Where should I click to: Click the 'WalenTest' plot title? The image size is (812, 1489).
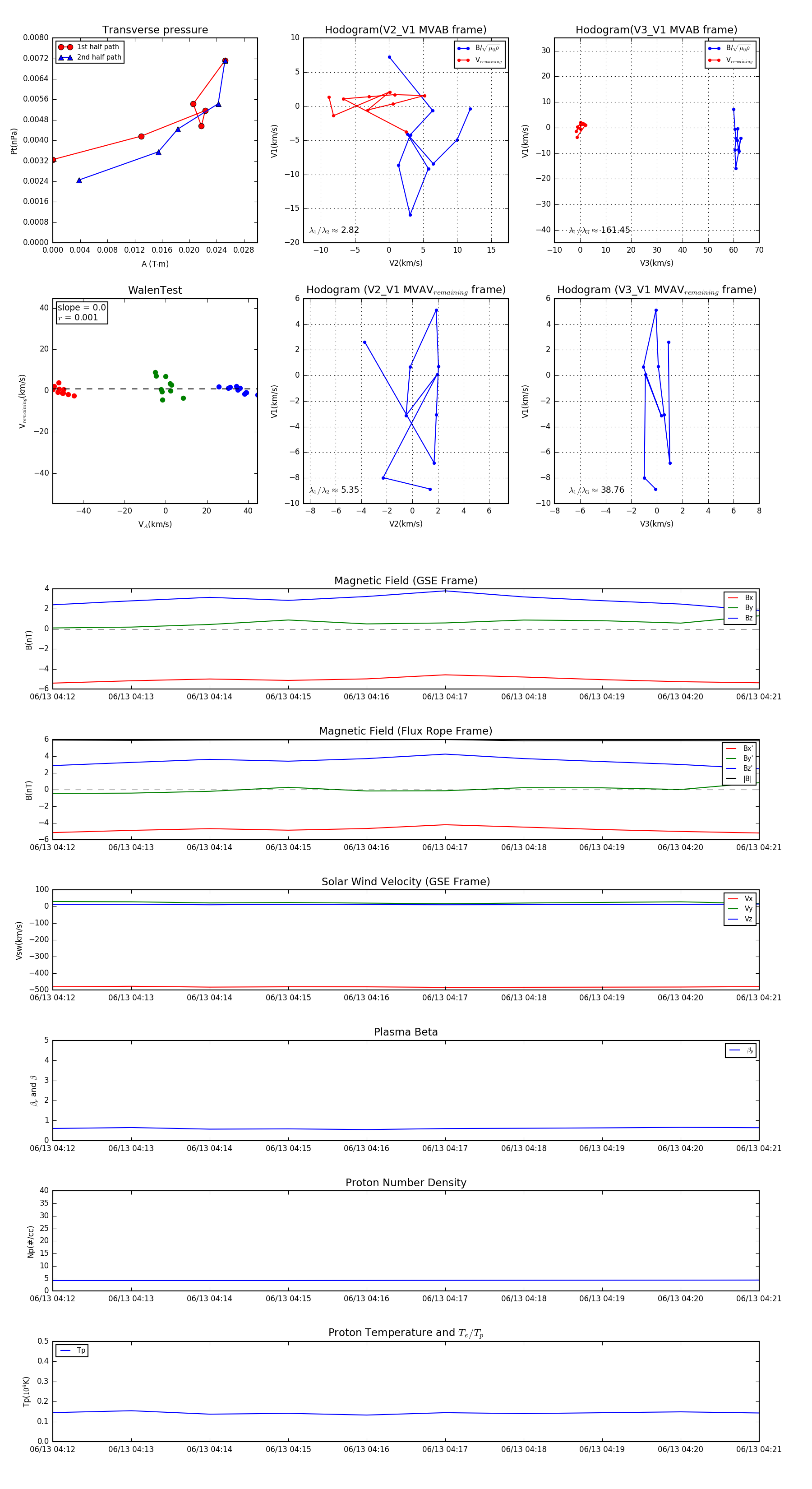coord(155,290)
